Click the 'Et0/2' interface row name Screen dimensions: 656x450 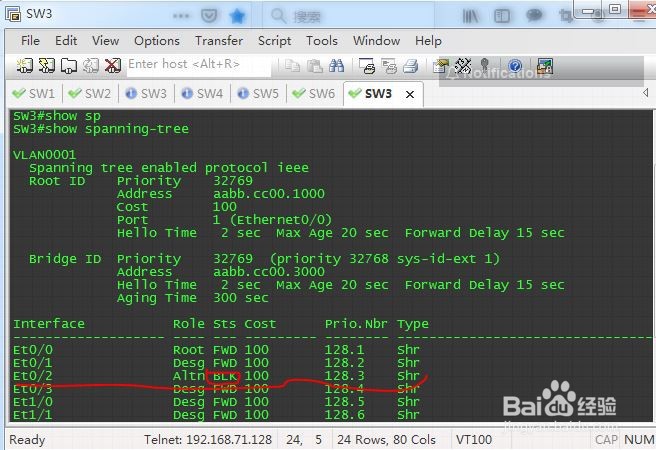point(33,376)
